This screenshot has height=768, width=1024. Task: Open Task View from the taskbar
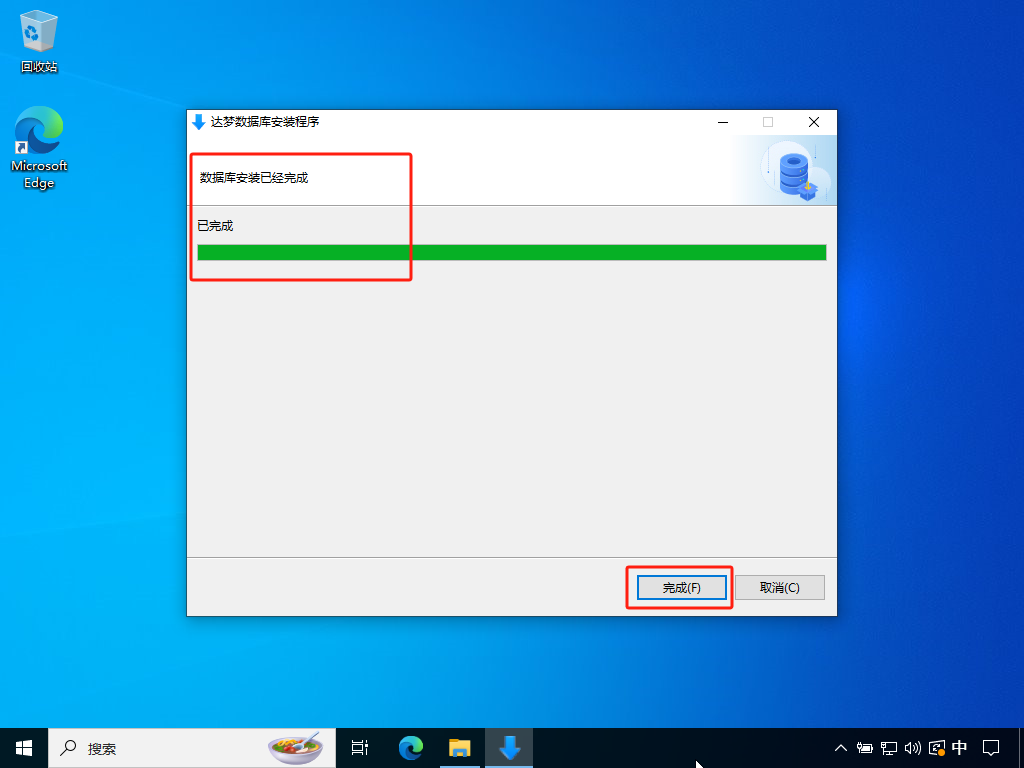click(x=360, y=748)
